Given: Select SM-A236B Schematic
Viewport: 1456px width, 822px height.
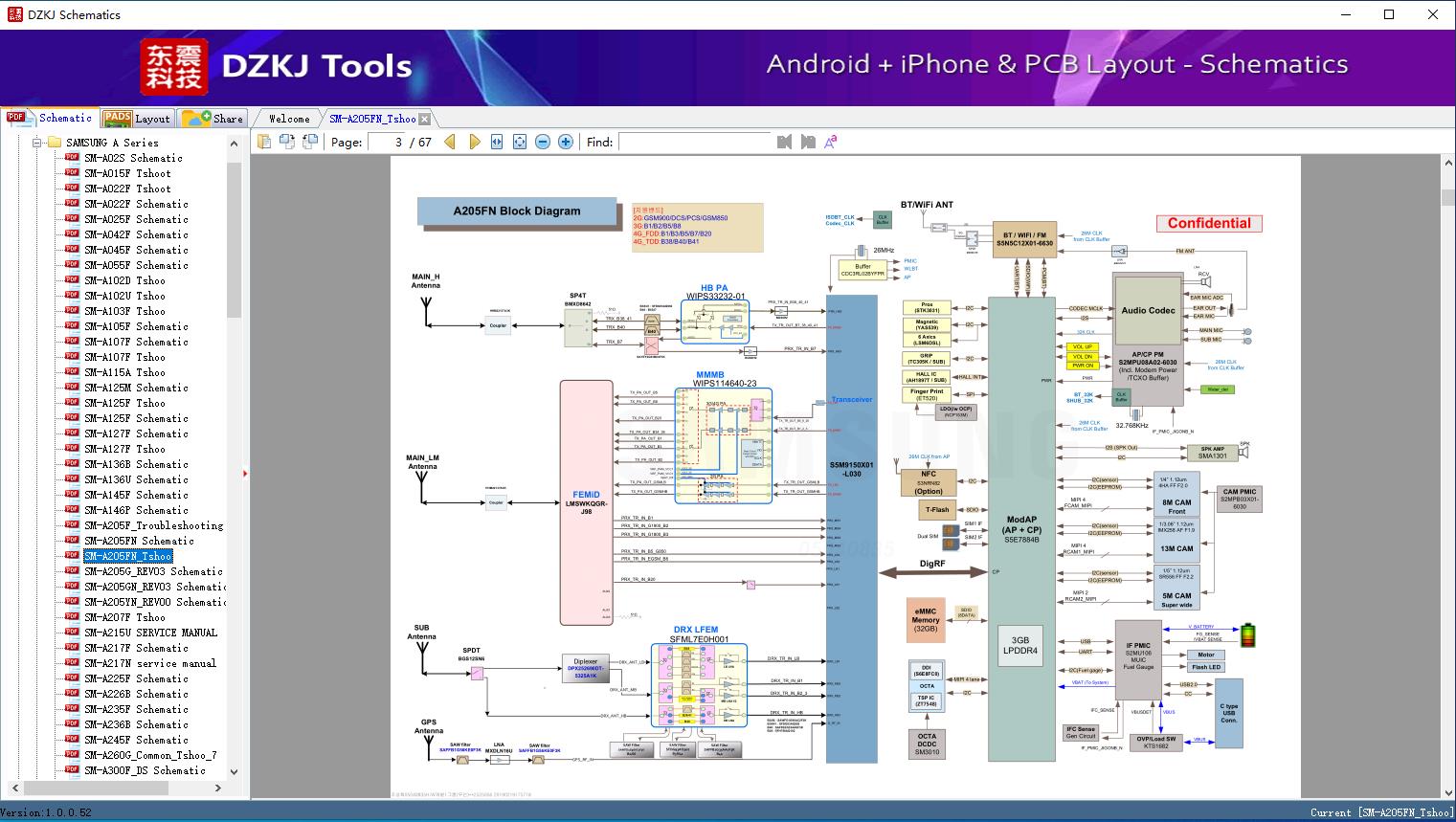Looking at the screenshot, I should tap(136, 724).
